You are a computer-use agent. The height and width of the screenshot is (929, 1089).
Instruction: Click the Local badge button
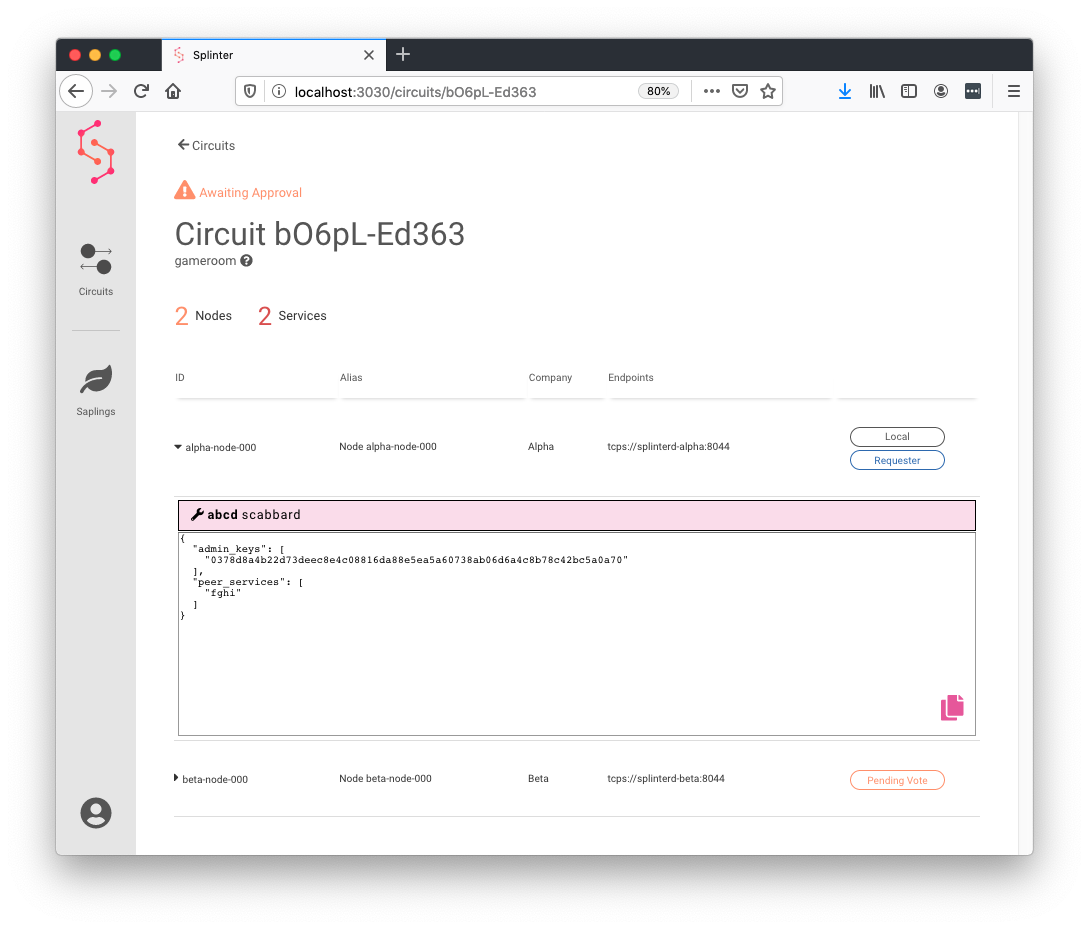pos(897,437)
